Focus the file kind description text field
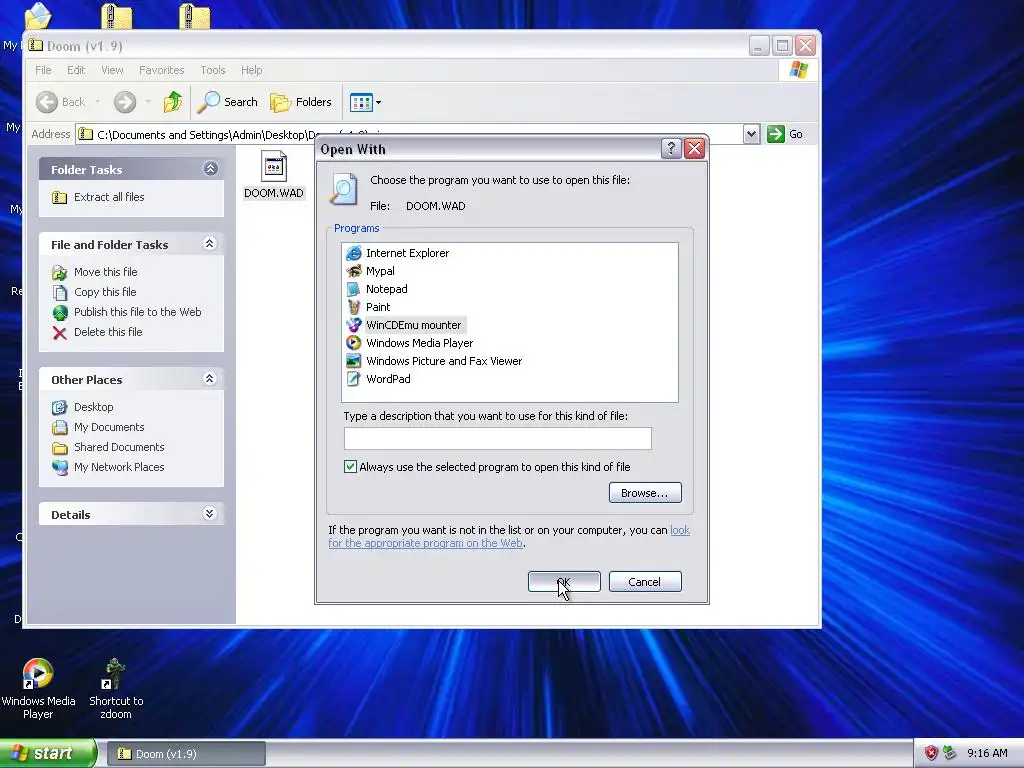The image size is (1024, 768). tap(498, 438)
